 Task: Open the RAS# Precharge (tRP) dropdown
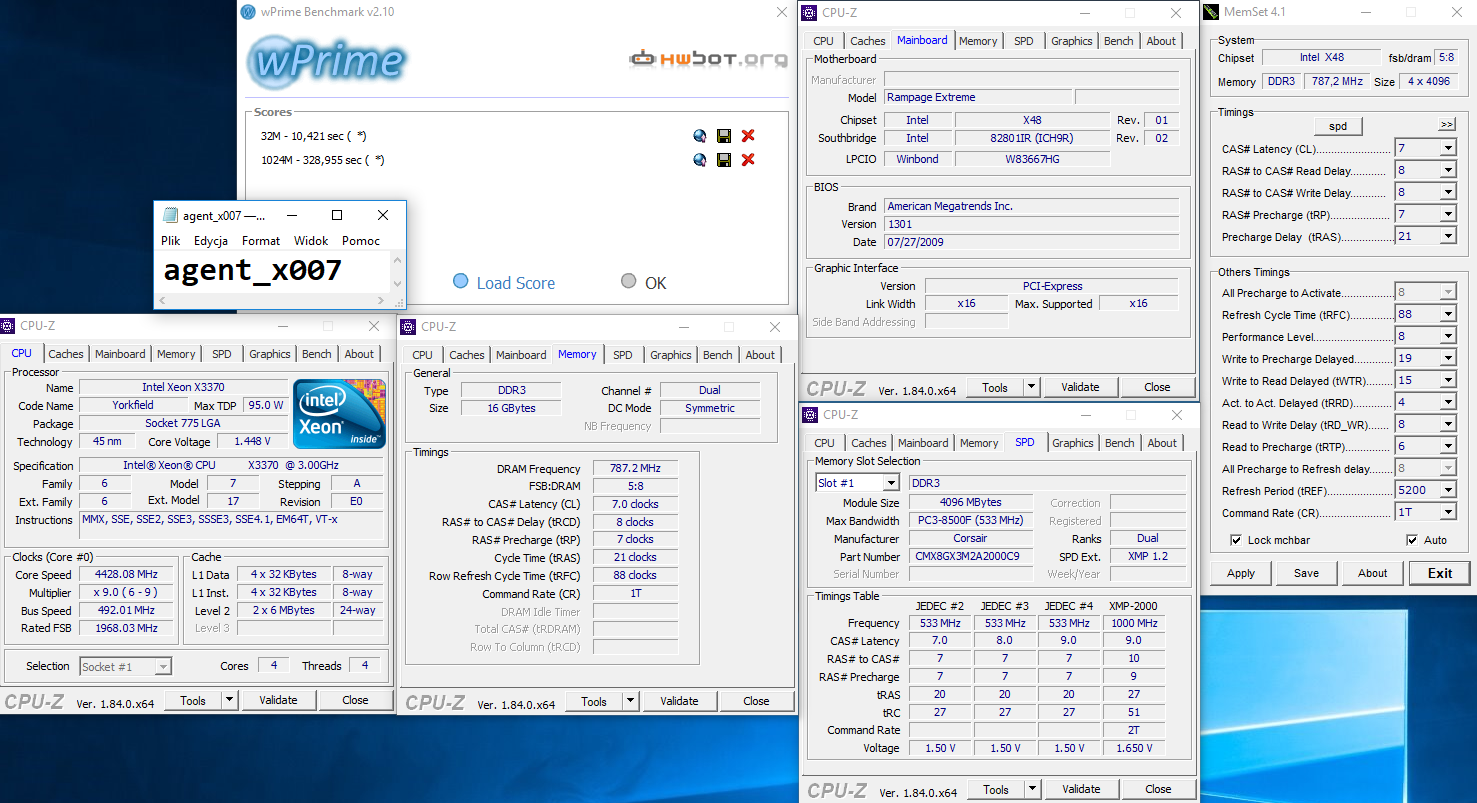click(x=1447, y=215)
